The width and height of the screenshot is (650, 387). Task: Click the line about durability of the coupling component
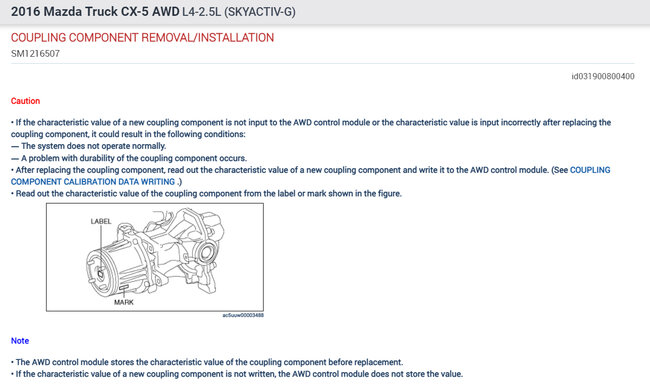tap(129, 158)
